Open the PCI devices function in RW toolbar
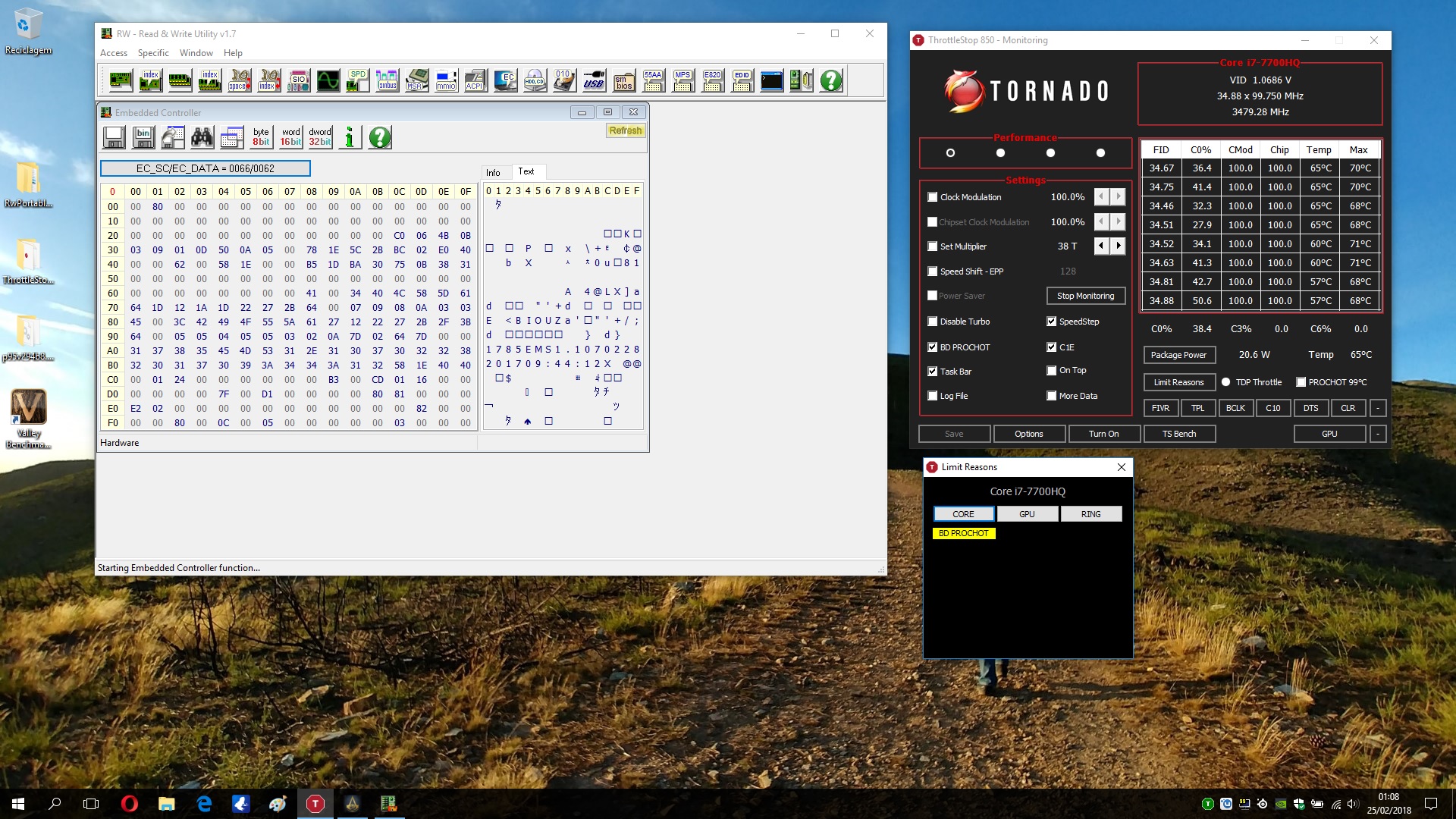Image resolution: width=1456 pixels, height=819 pixels. pos(121,80)
